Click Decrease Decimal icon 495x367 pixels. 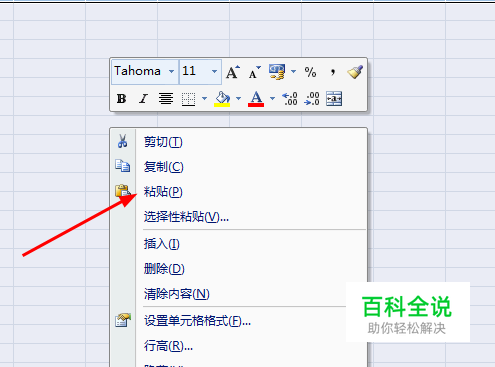[x=312, y=99]
